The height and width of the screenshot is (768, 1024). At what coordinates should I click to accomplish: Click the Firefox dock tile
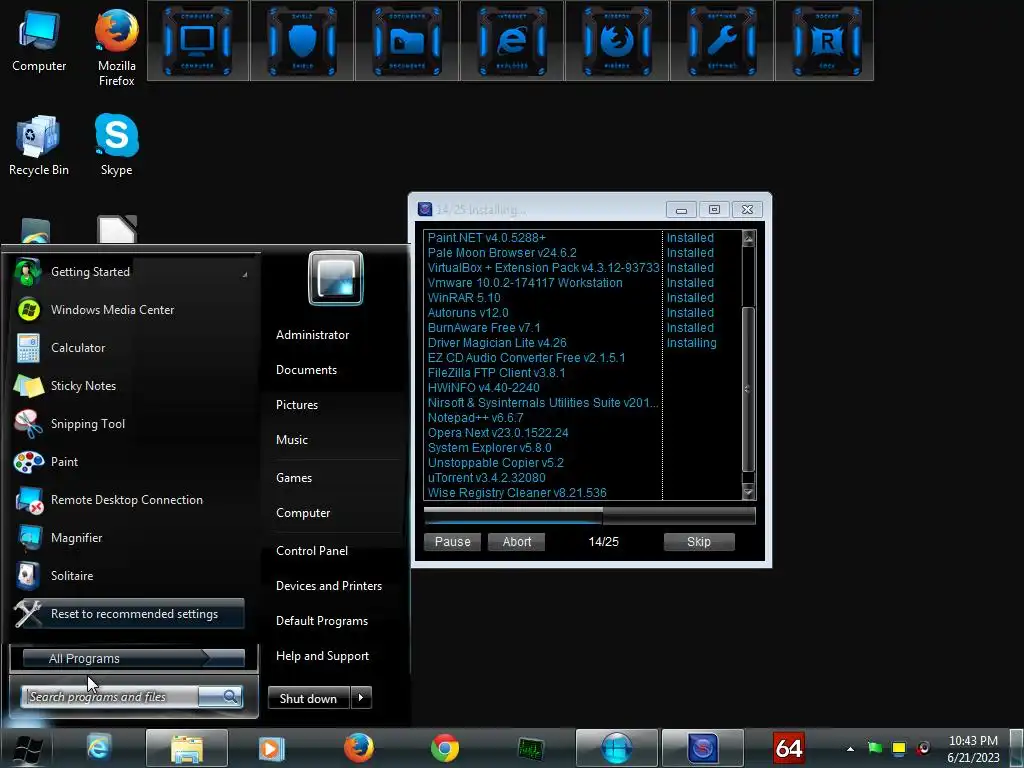[x=616, y=40]
